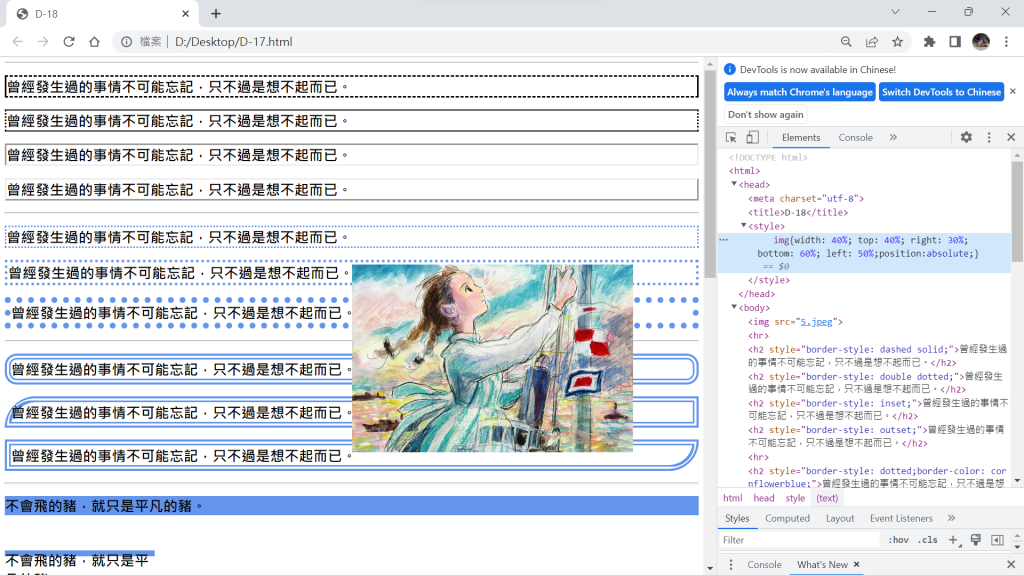Activate the inspect element picker
Viewport: 1024px width, 576px height.
731,137
